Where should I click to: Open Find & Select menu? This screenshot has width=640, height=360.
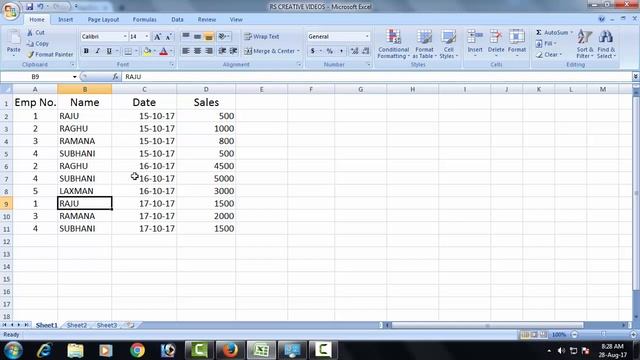pos(606,44)
